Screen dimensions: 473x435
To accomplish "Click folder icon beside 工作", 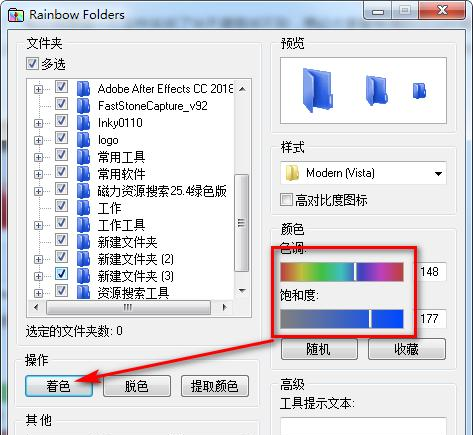I will point(83,208).
